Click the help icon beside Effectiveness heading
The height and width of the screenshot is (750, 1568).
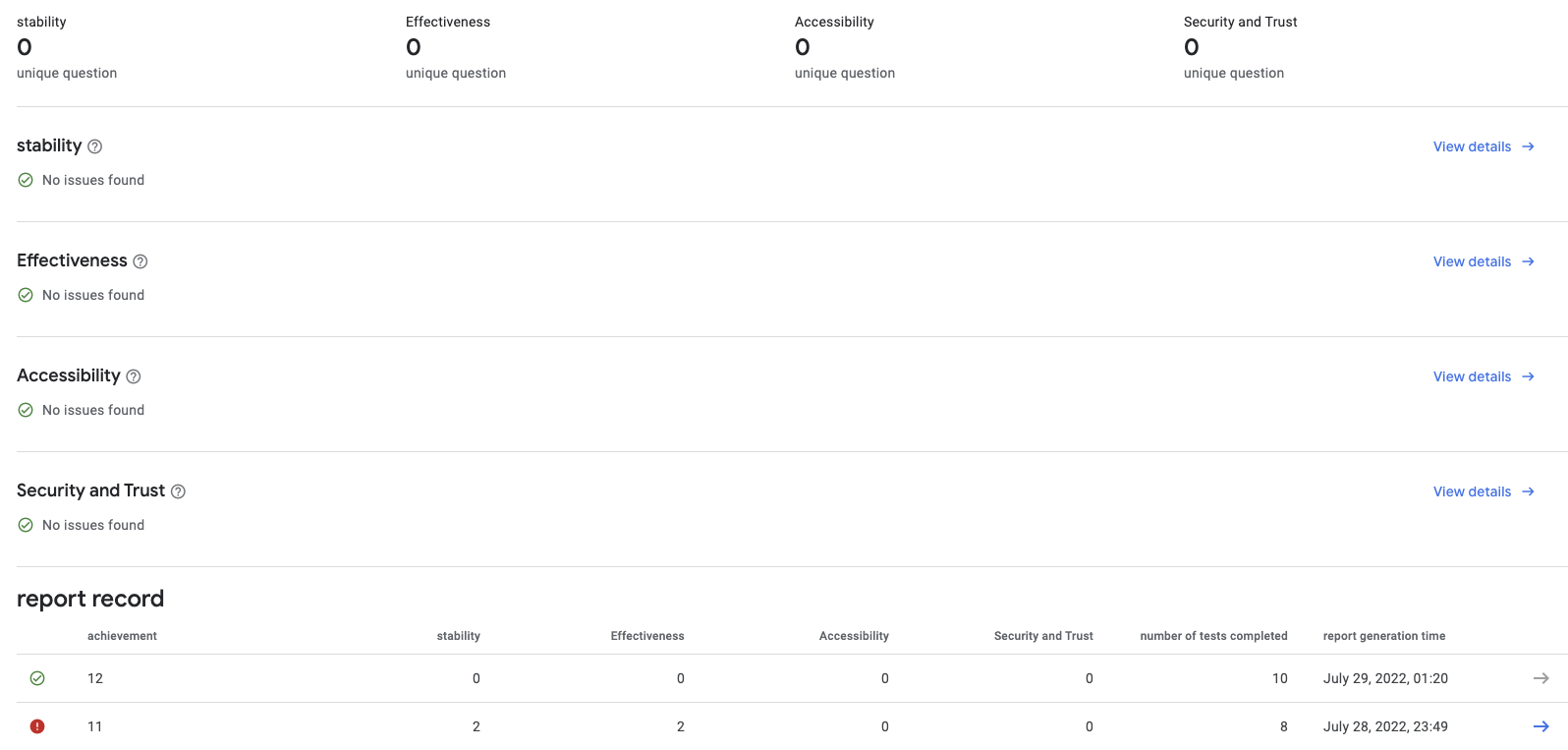tap(140, 261)
